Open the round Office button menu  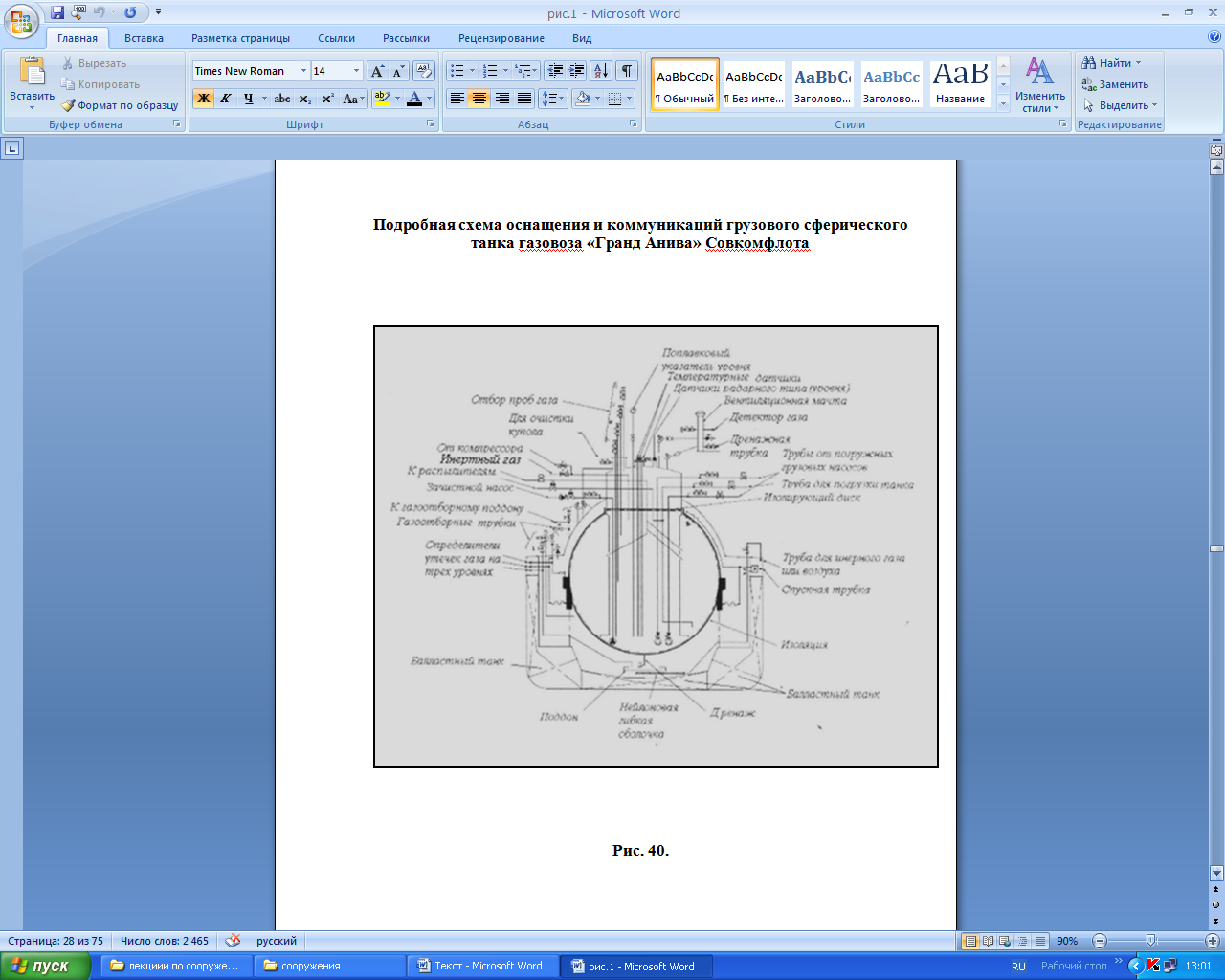[21, 19]
